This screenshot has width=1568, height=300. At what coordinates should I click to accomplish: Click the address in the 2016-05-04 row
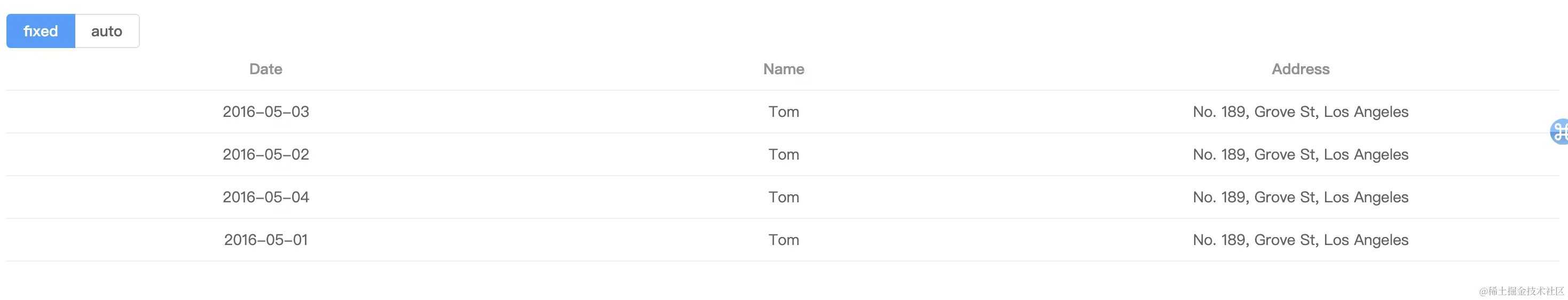[1301, 197]
